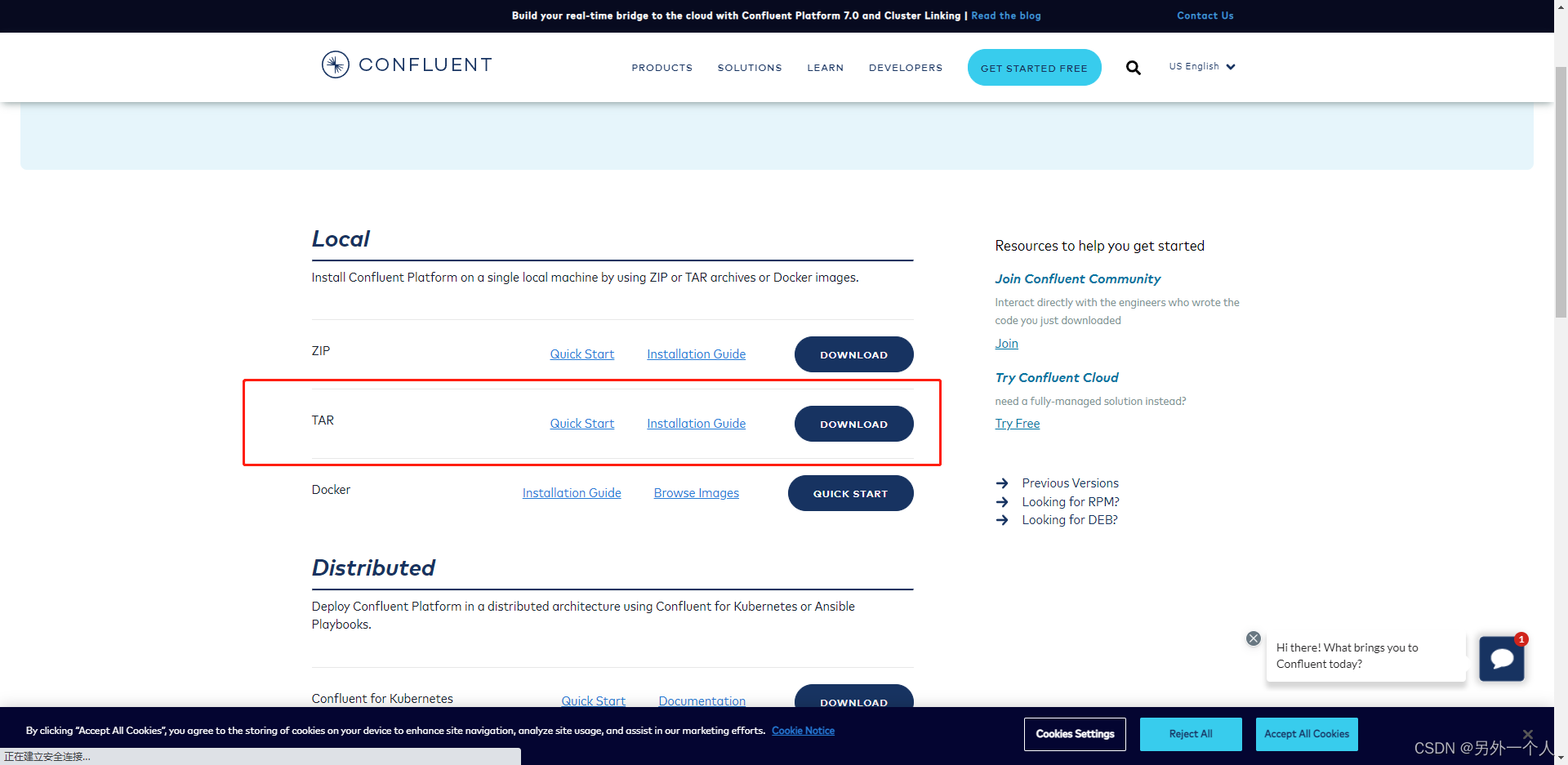Image resolution: width=1568 pixels, height=765 pixels.
Task: Click arrow icon beside Looking for RPM?
Action: (1002, 502)
